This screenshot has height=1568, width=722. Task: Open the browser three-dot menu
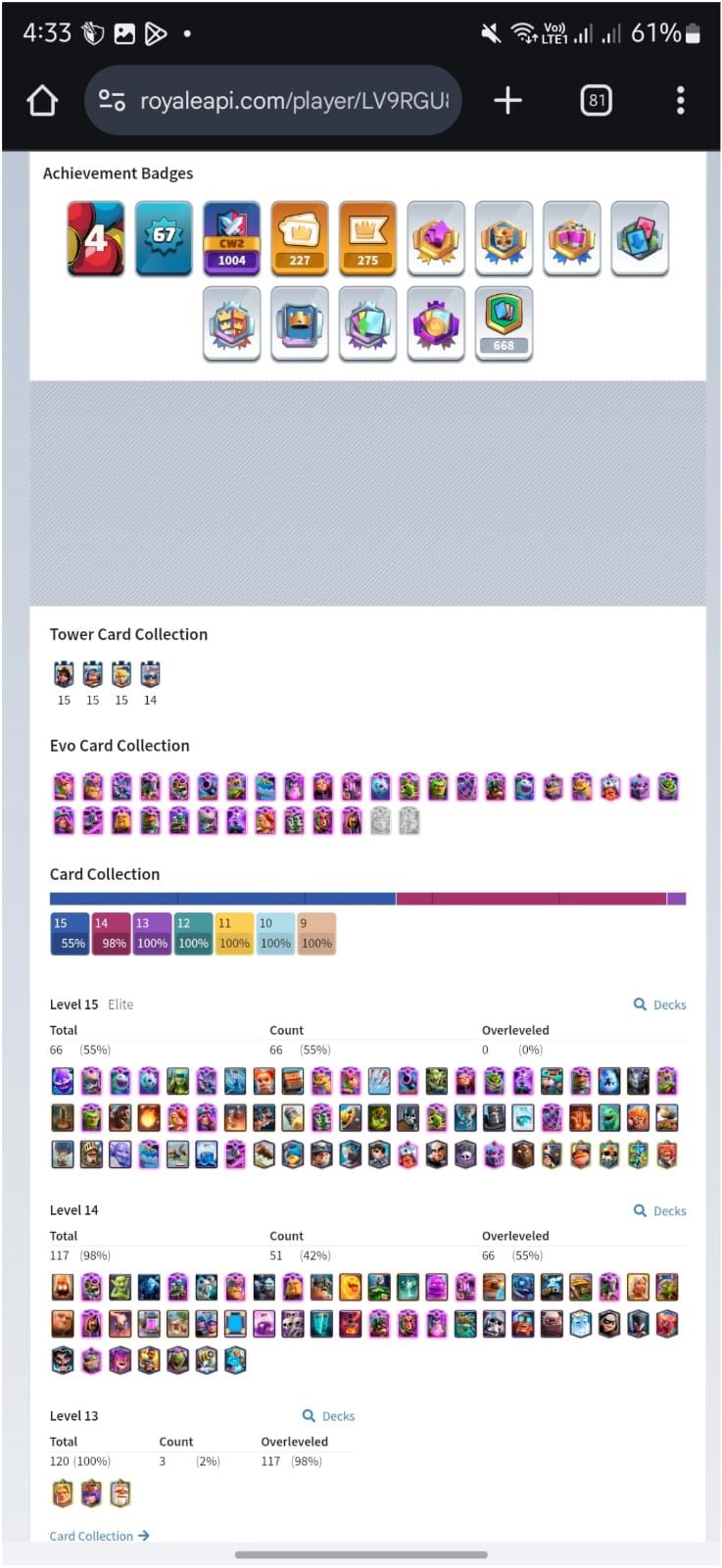680,100
